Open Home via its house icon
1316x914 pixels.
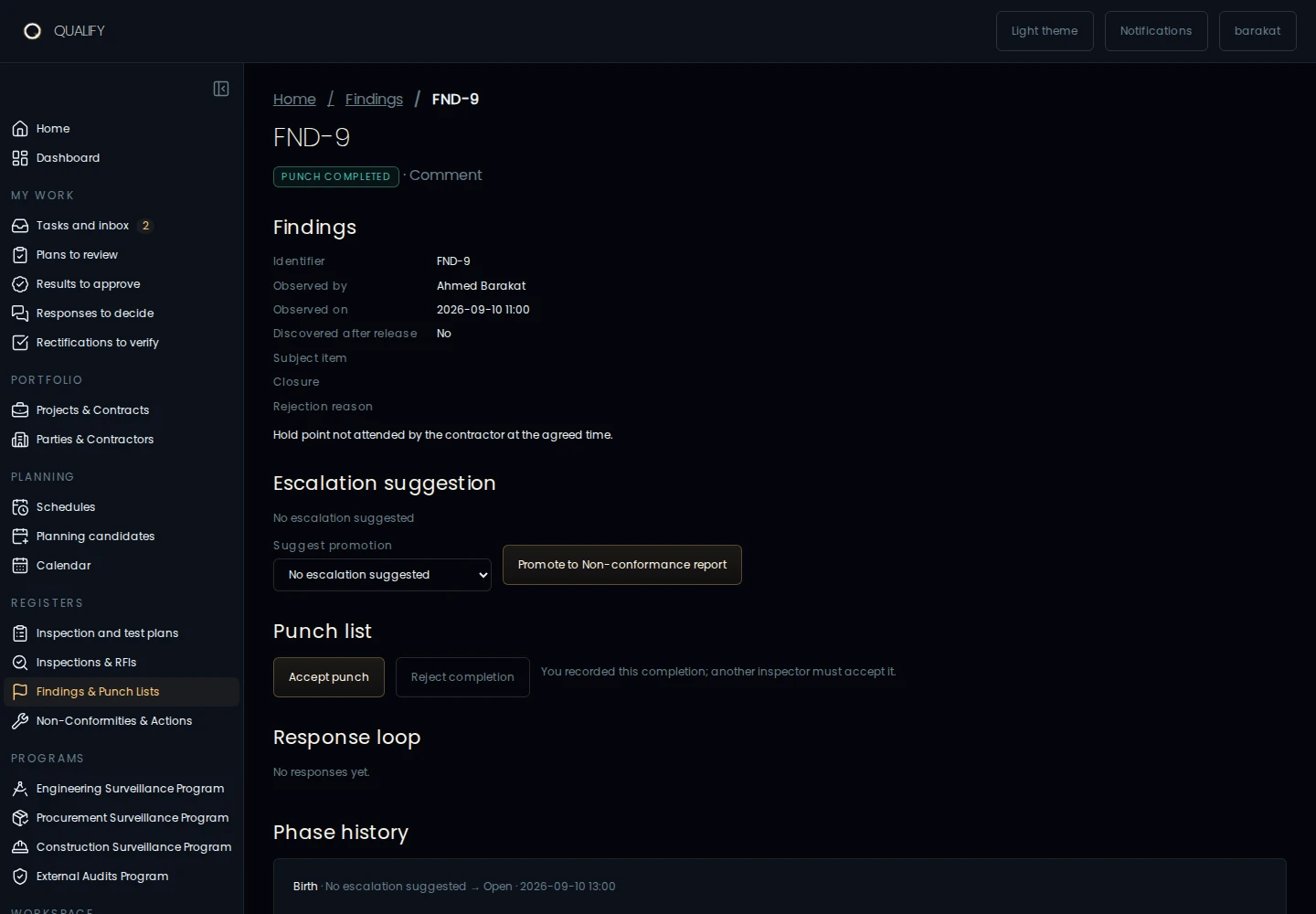(x=20, y=129)
